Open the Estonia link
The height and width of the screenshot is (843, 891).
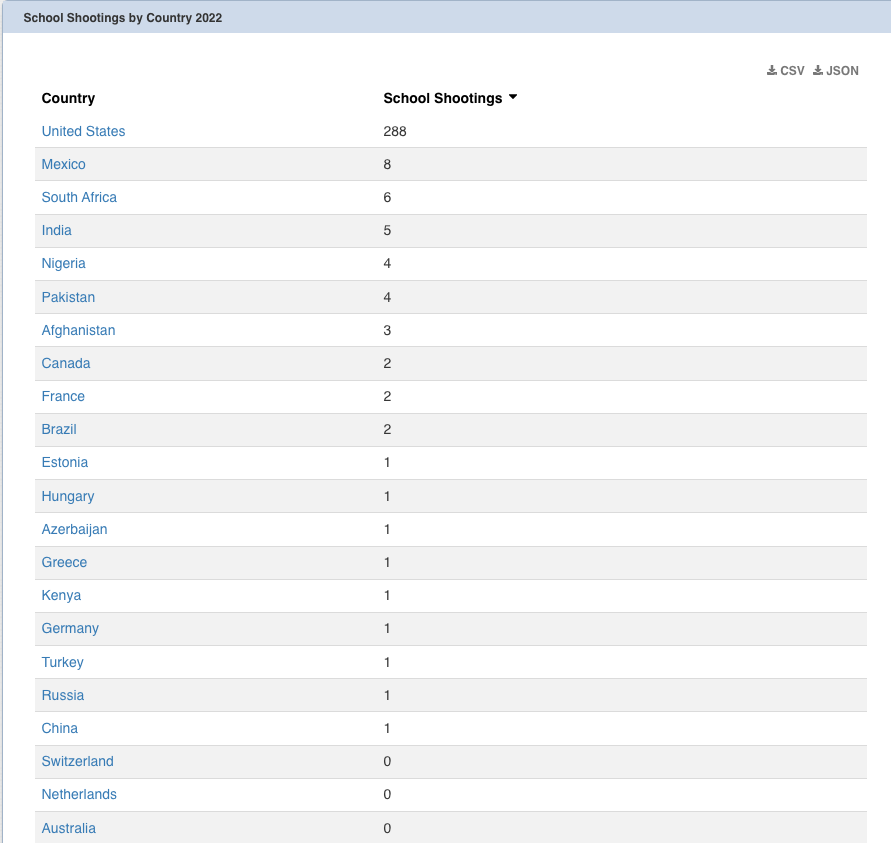click(x=64, y=462)
